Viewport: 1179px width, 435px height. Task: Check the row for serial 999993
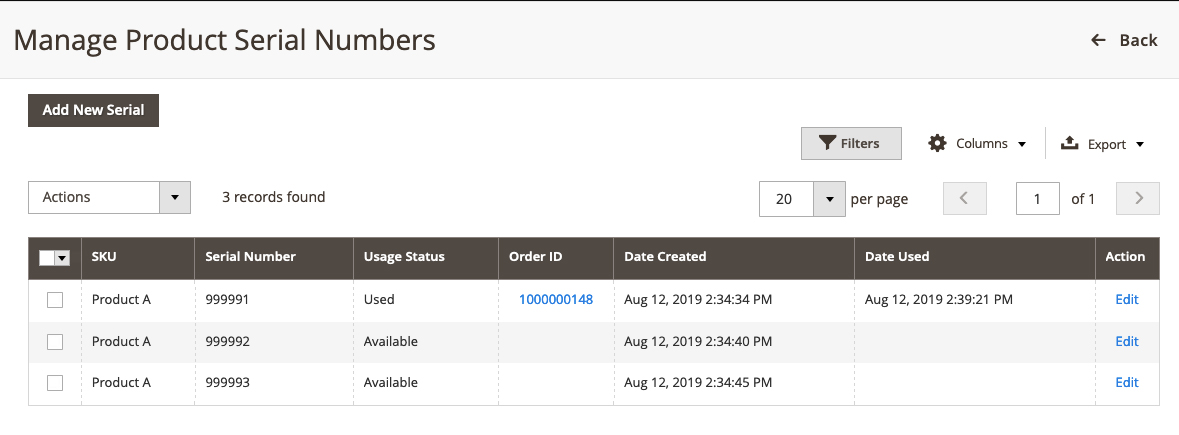[x=55, y=383]
